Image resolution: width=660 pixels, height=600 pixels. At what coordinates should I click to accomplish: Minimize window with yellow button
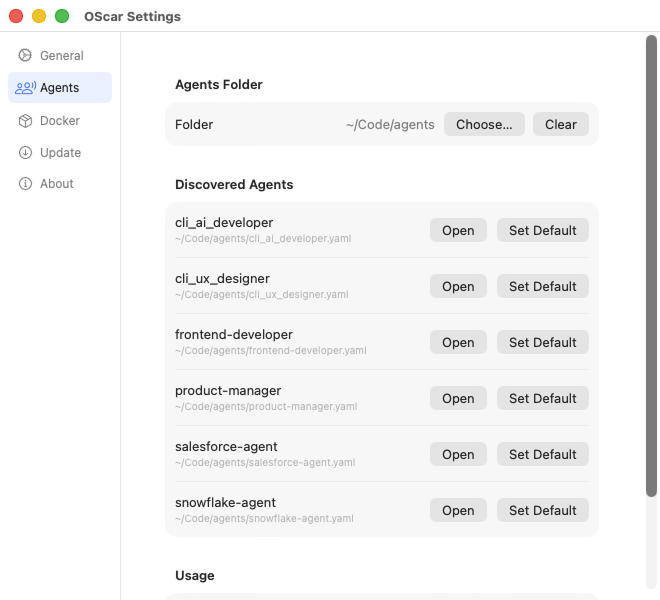pyautogui.click(x=39, y=16)
